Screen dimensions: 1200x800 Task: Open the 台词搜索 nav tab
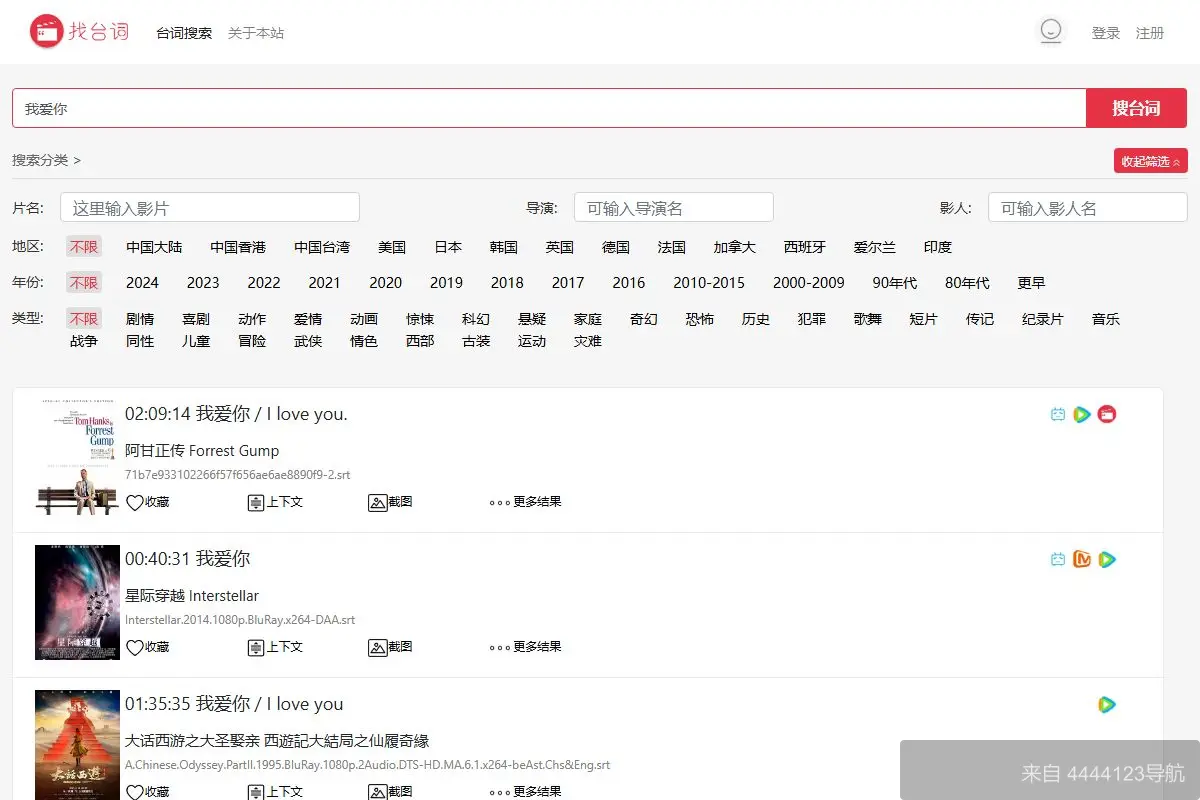184,33
